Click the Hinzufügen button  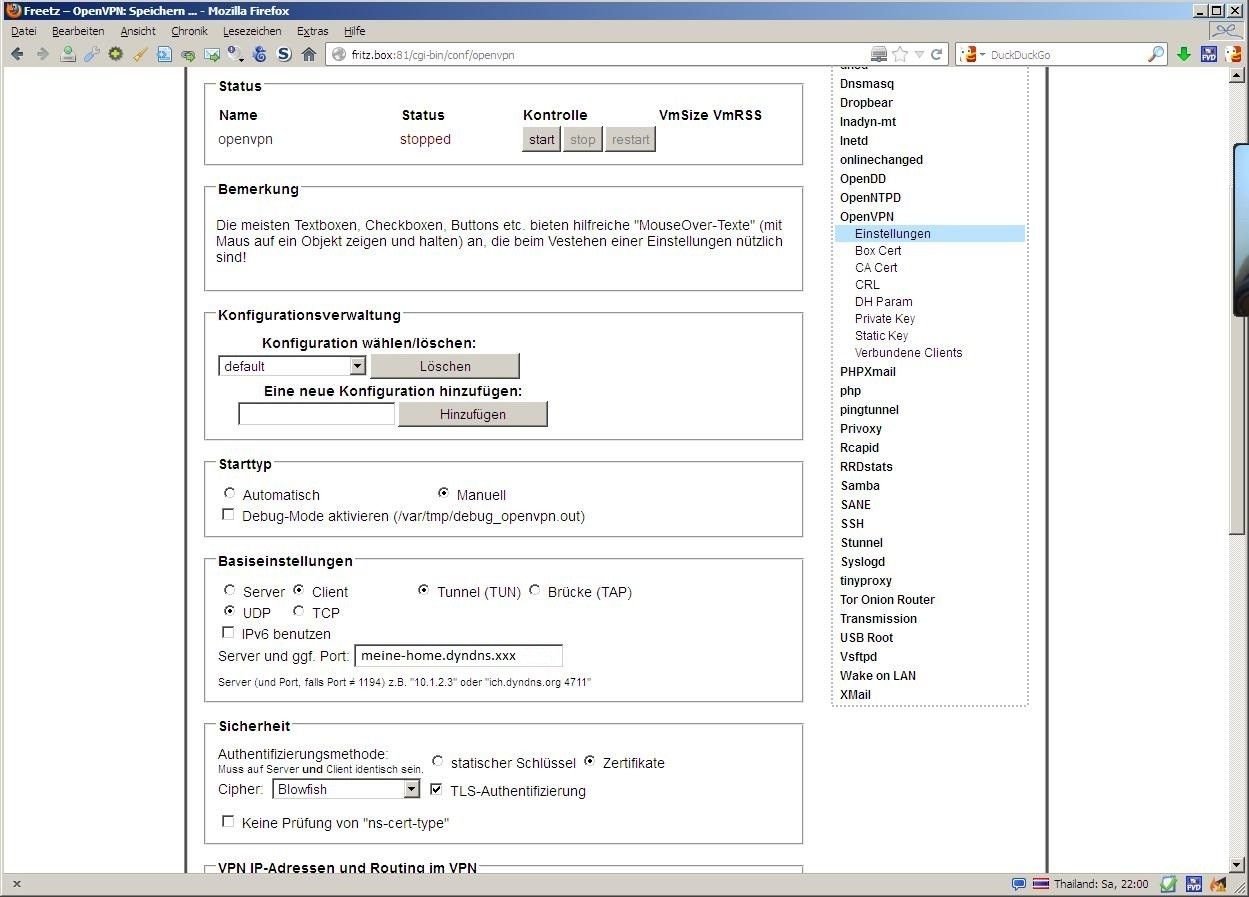coord(473,414)
